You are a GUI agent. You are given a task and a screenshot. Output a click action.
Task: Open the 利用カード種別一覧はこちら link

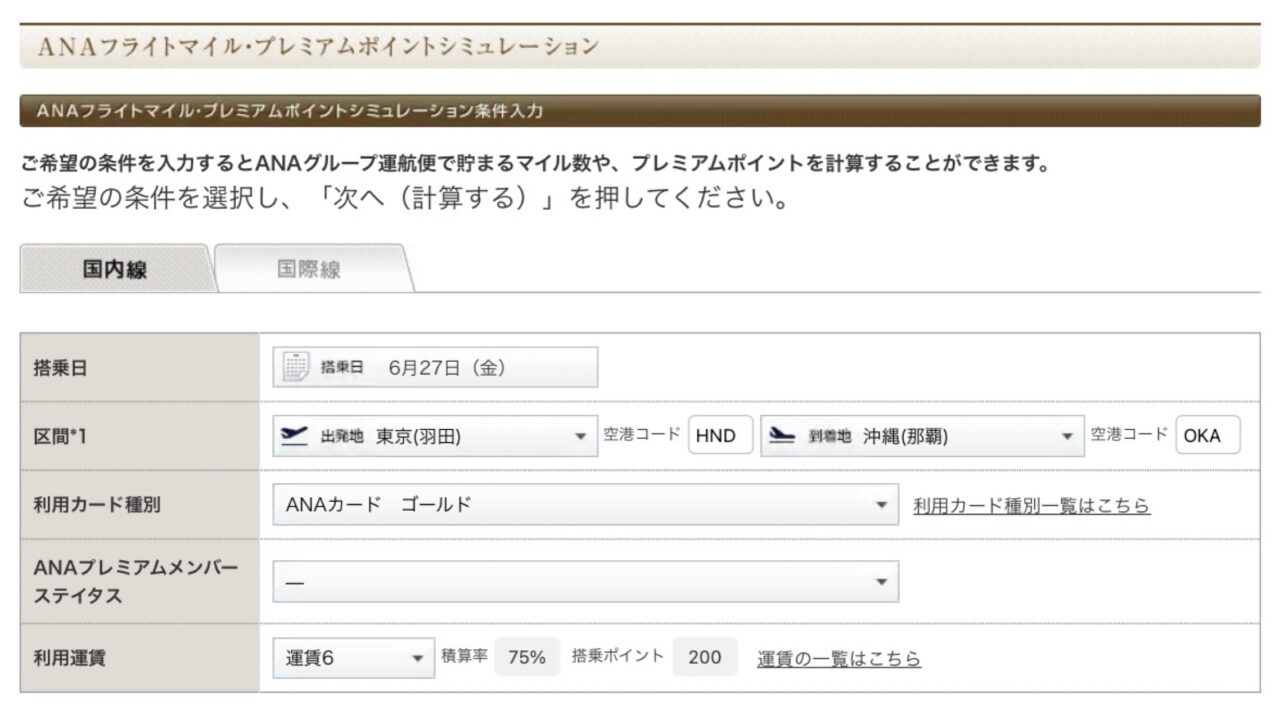[1032, 506]
